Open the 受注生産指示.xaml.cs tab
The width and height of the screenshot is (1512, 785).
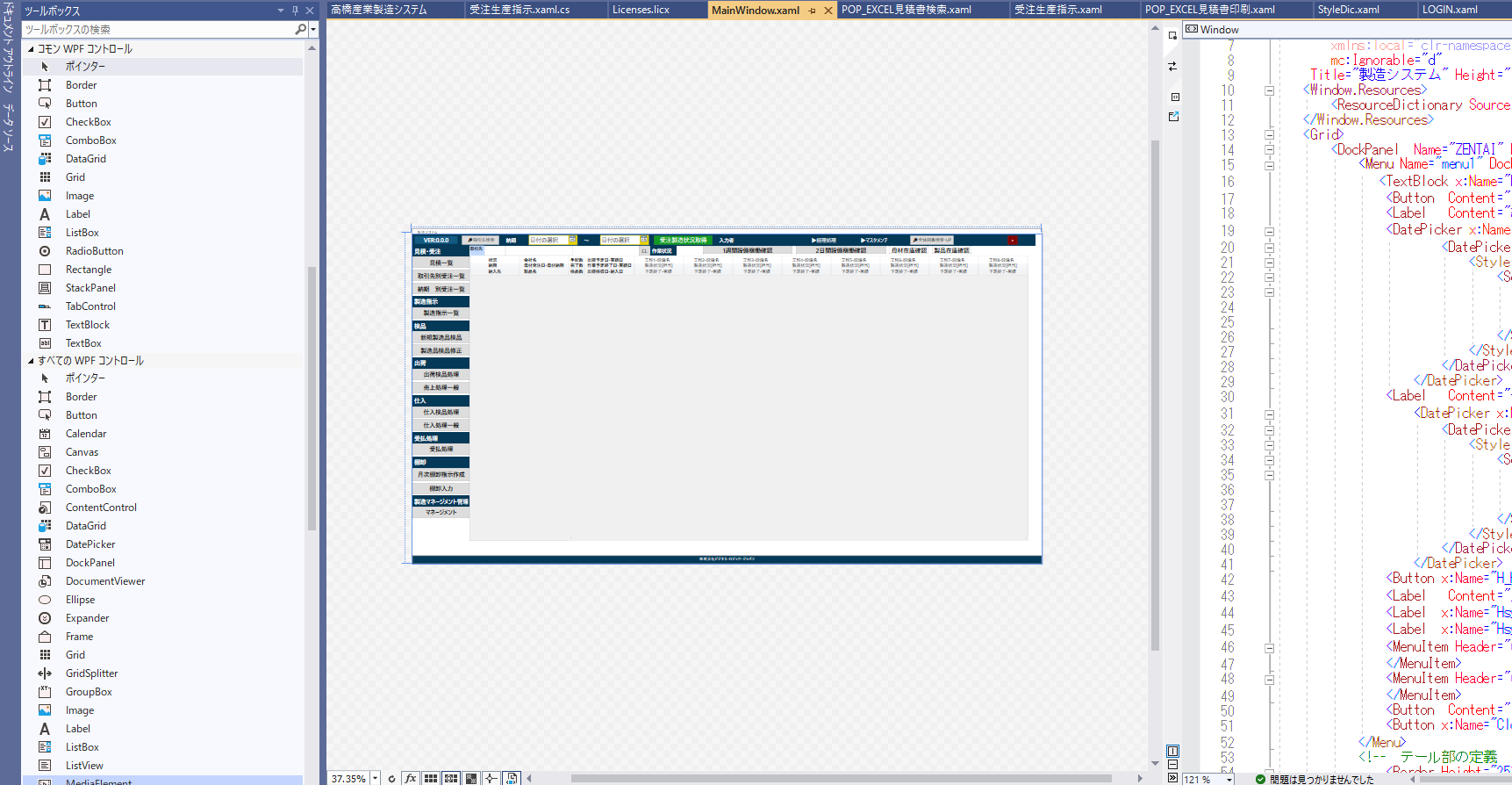point(519,10)
